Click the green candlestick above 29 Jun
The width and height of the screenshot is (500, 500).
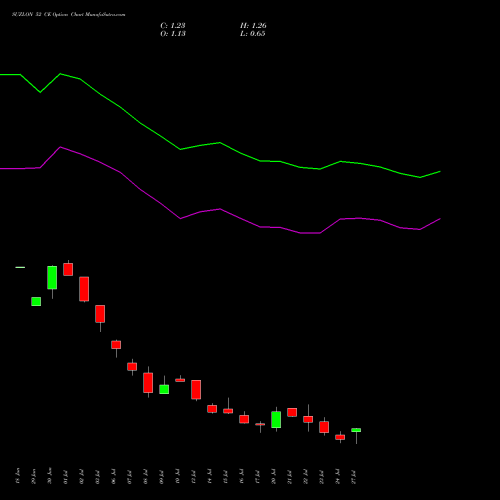coord(36,302)
